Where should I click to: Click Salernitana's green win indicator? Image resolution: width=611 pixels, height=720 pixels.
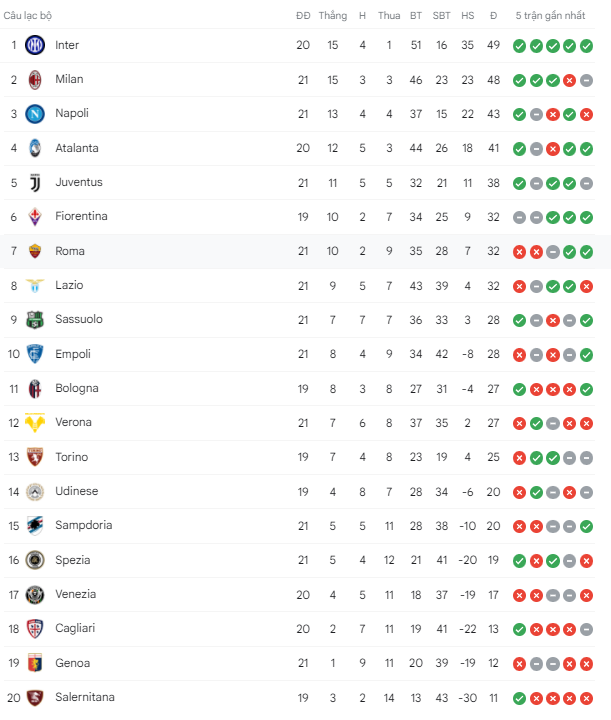[519, 698]
